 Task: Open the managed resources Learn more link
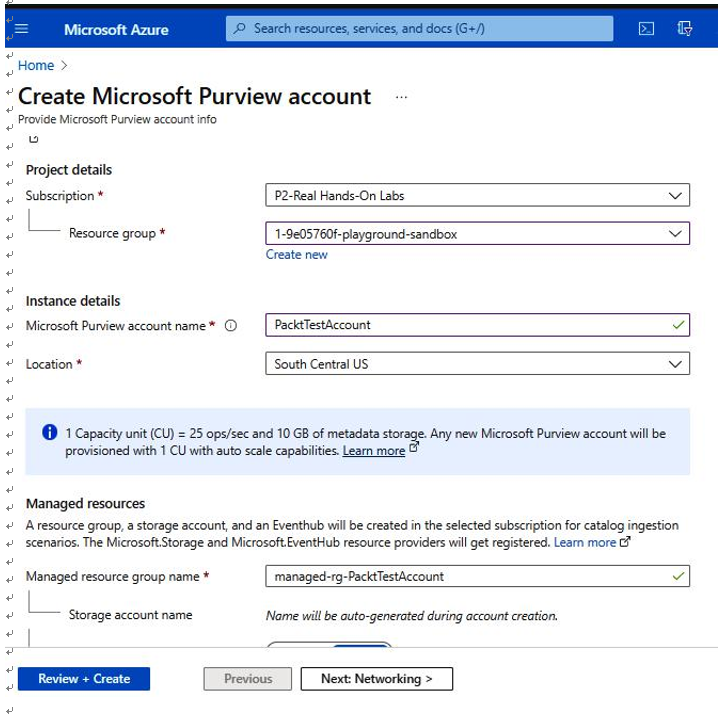pyautogui.click(x=585, y=542)
